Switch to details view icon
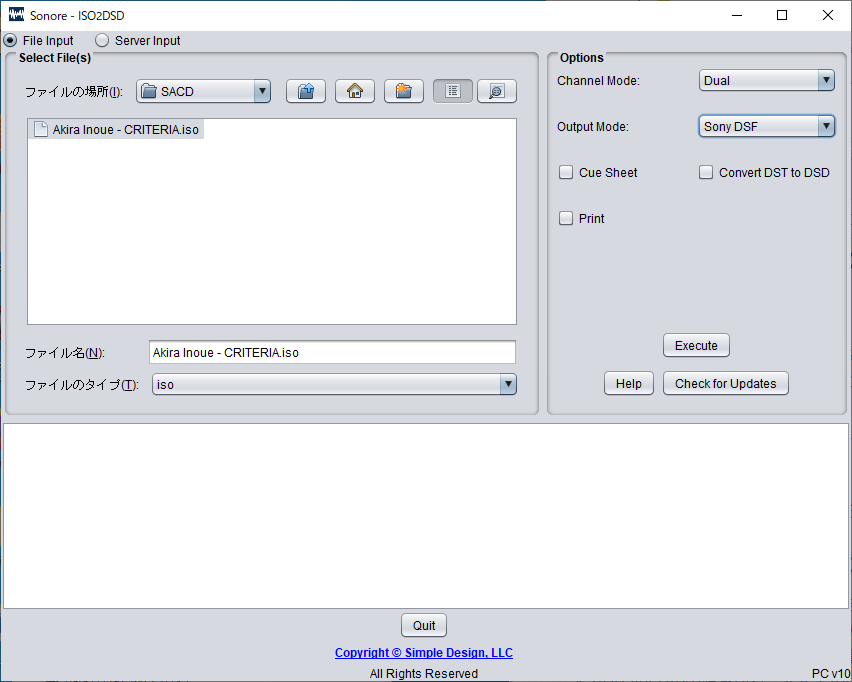This screenshot has height=682, width=852. (497, 91)
